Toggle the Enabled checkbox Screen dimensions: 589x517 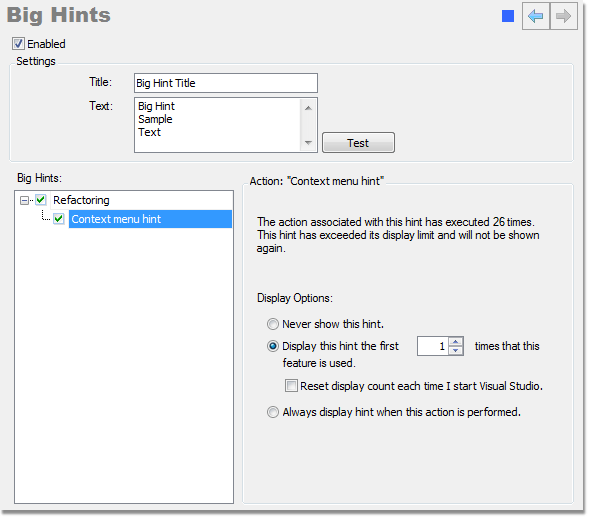(x=18, y=44)
